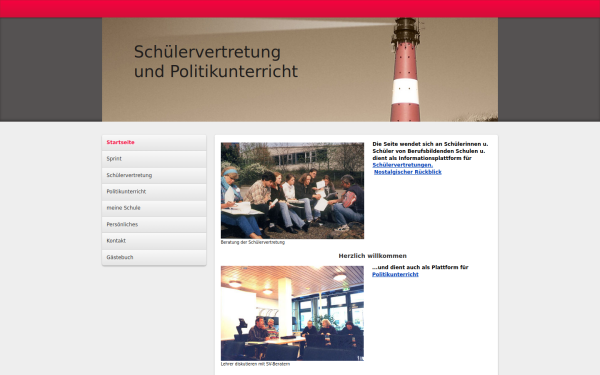Navigate to meine Schule
The image size is (600, 375).
[x=154, y=208]
